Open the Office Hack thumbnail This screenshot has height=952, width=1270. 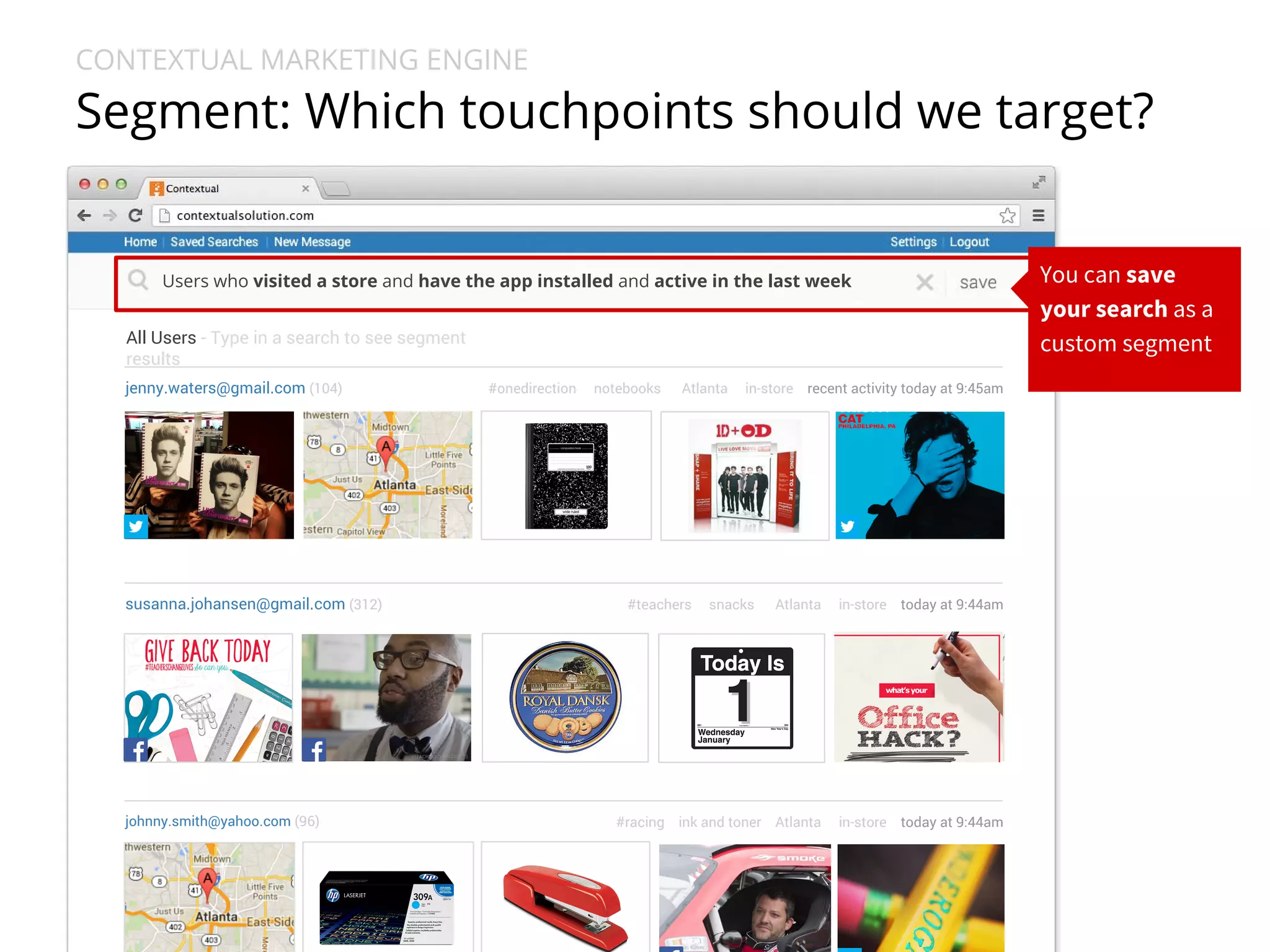pyautogui.click(x=919, y=697)
